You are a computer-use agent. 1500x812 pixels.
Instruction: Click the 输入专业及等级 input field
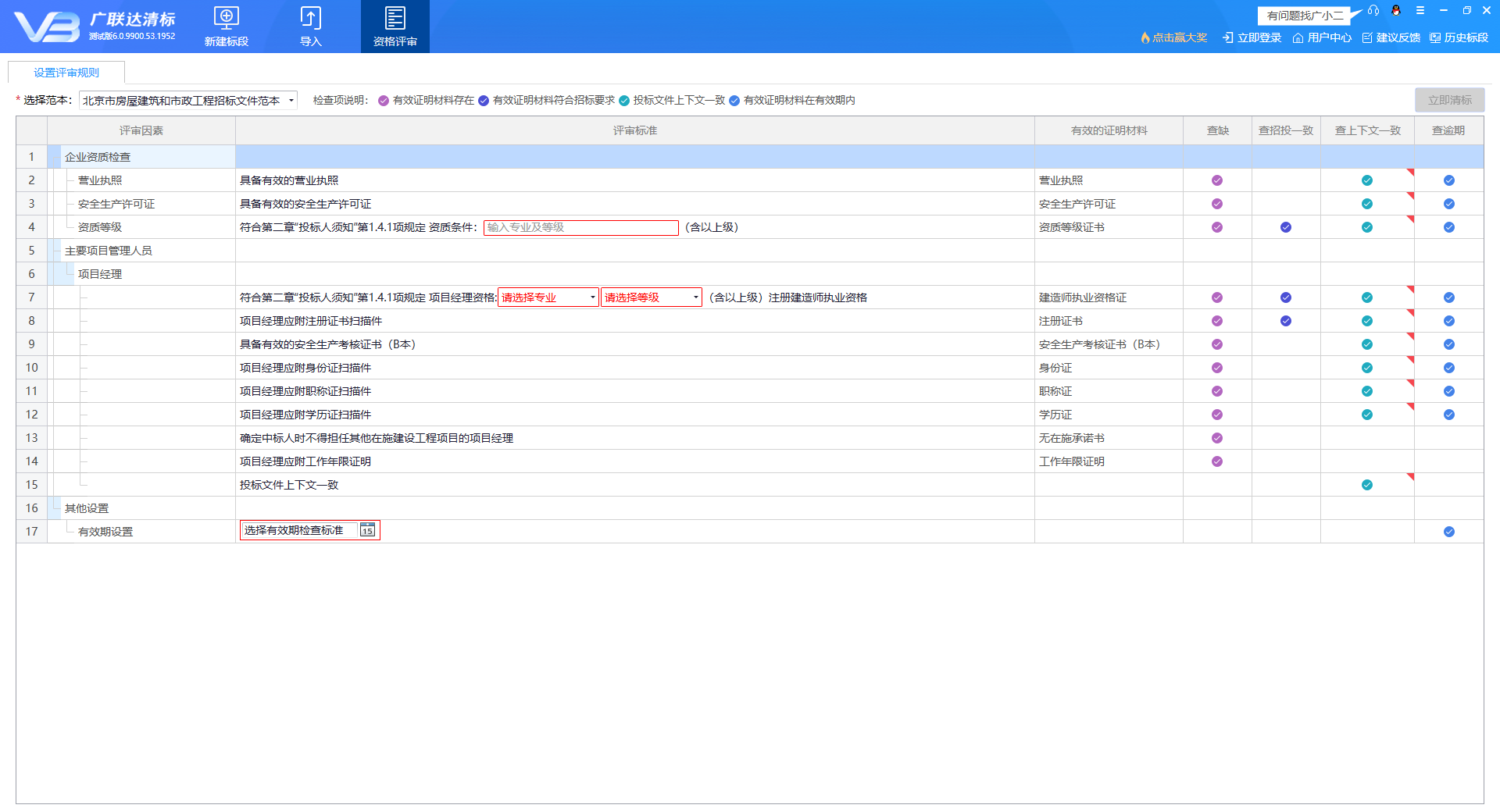point(581,227)
